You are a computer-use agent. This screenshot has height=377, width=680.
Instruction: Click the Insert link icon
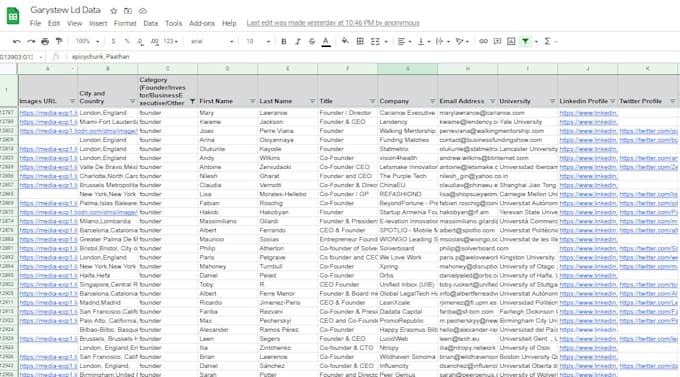pos(483,41)
